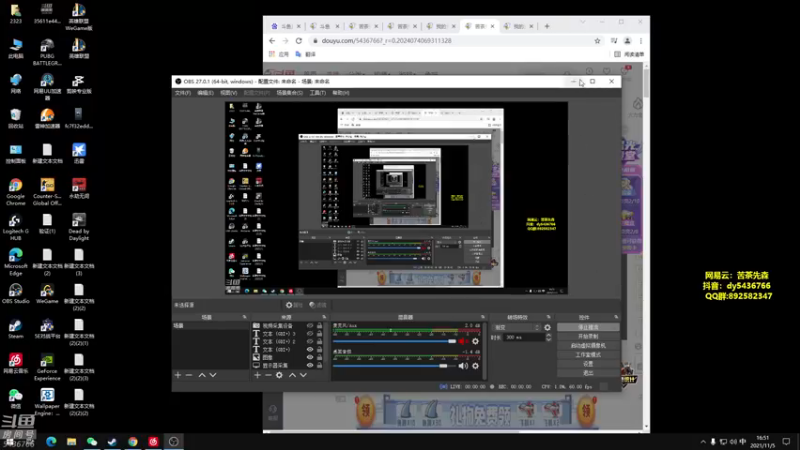Open 属性 button above the dock panels
Viewport: 800px width, 450px height.
(x=294, y=305)
